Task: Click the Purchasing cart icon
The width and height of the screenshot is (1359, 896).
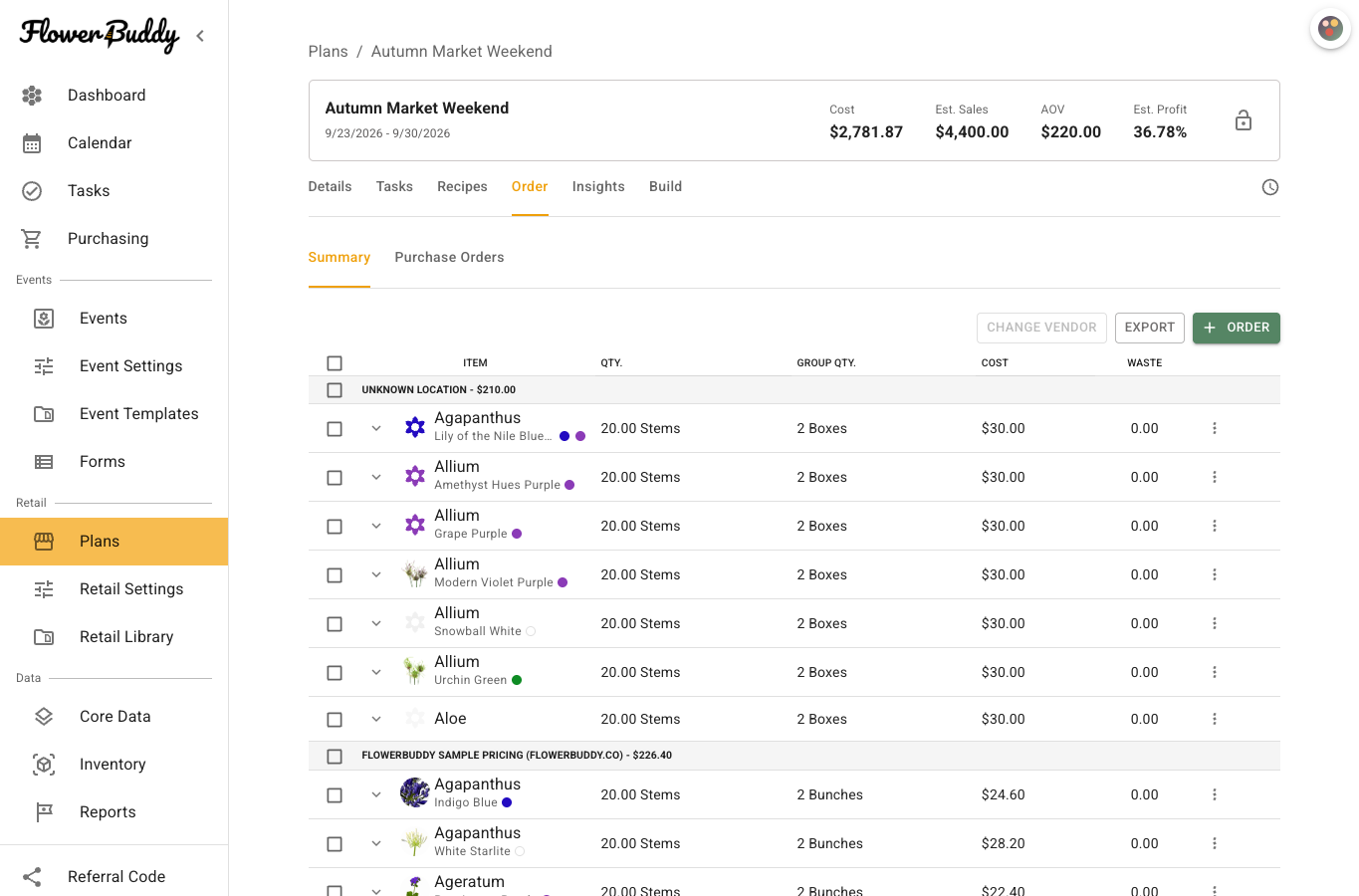Action: [x=32, y=239]
